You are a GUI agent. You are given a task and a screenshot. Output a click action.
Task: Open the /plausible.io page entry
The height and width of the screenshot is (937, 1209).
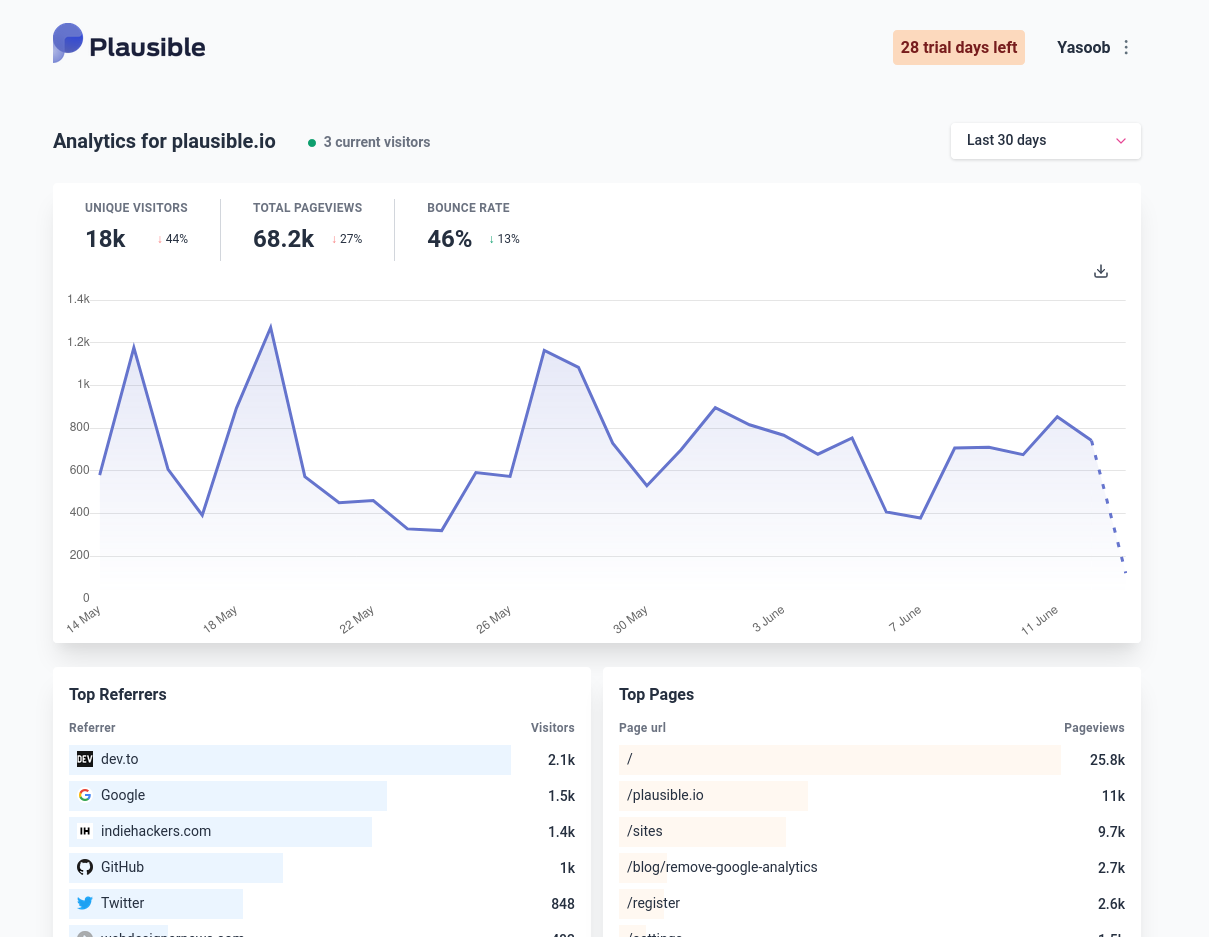(665, 795)
